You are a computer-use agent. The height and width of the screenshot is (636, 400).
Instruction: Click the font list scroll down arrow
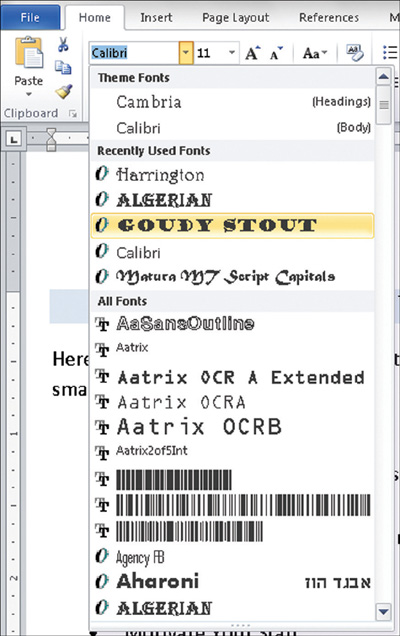(383, 610)
